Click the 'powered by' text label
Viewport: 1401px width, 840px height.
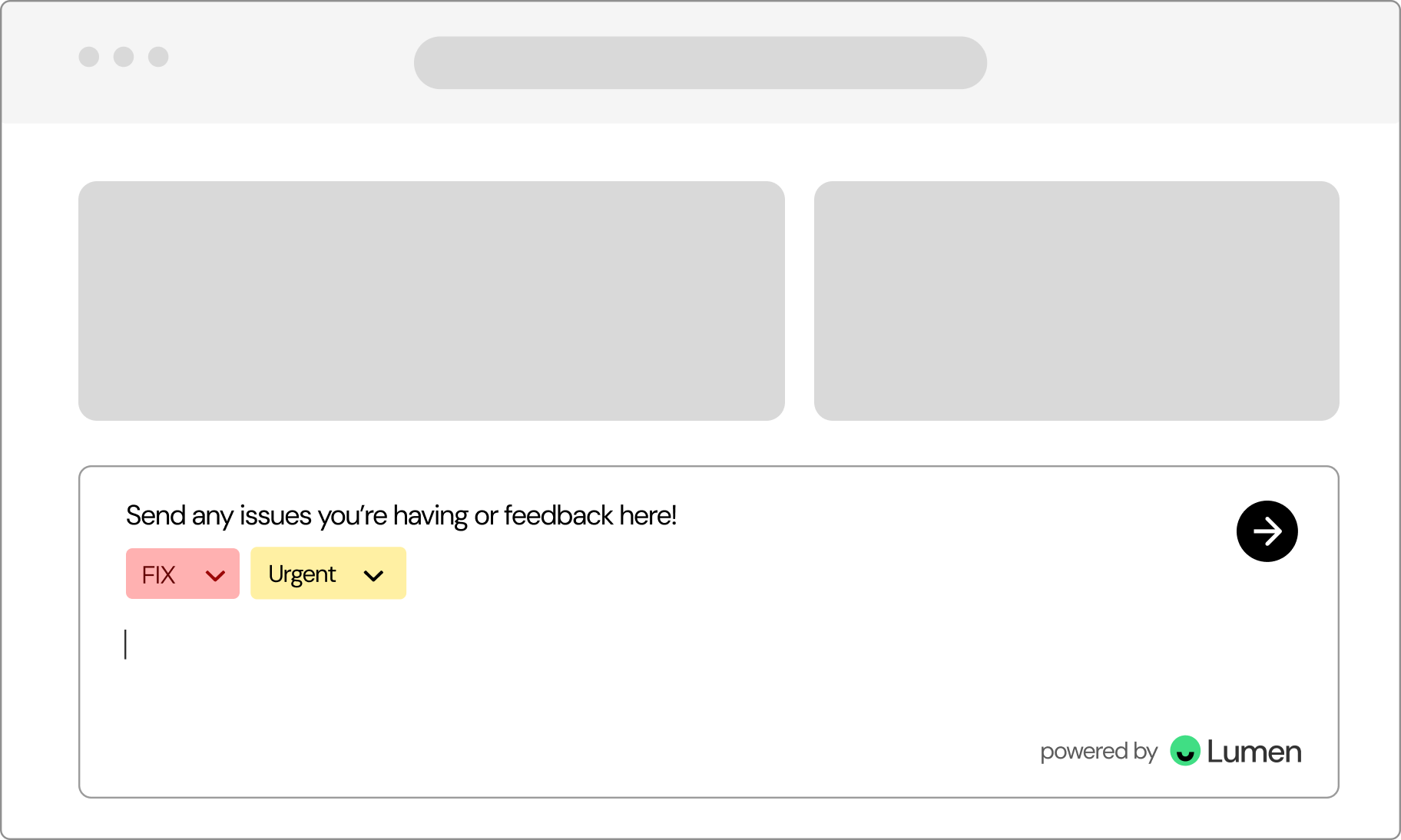1098,751
